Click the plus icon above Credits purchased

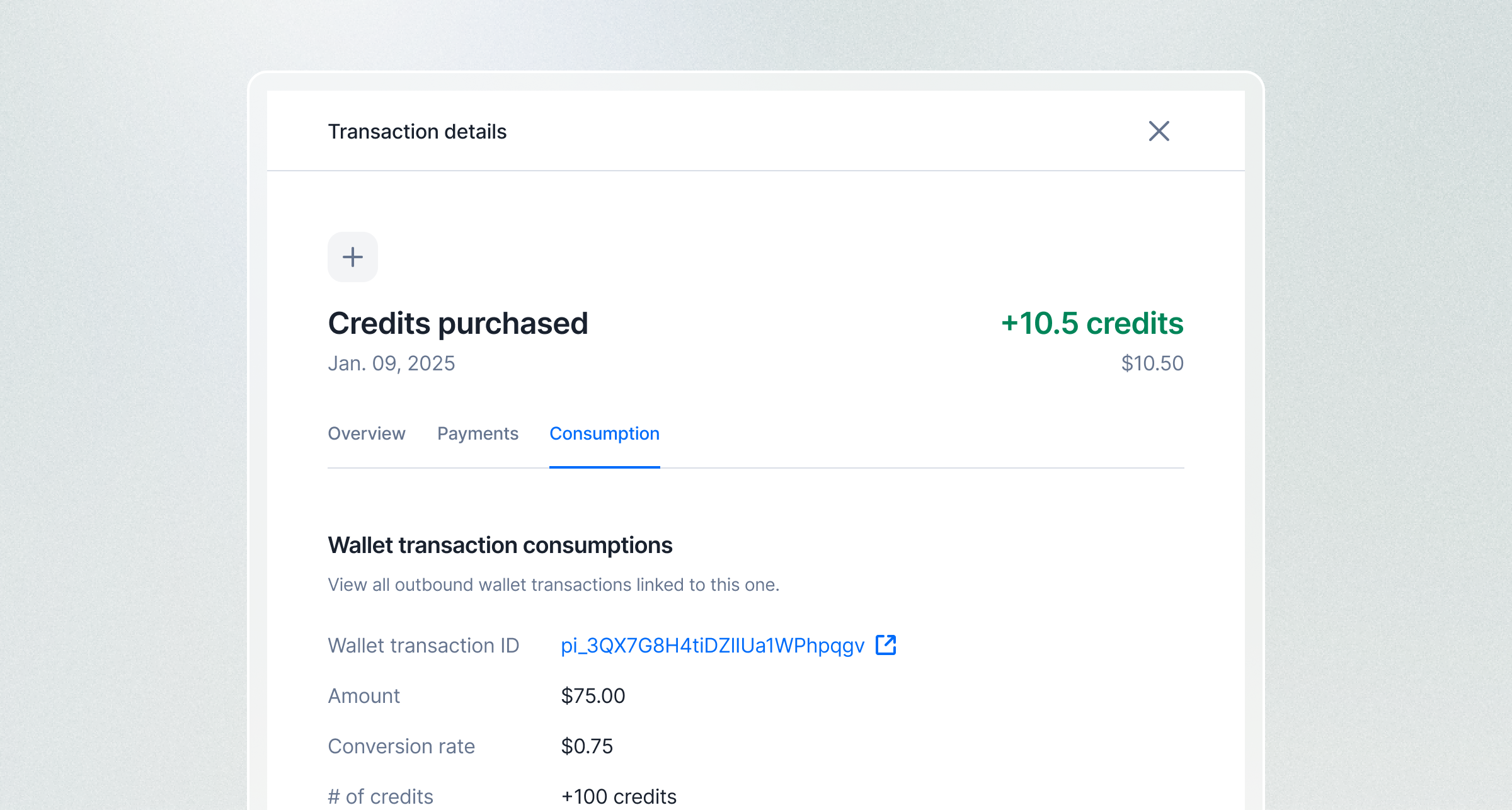pyautogui.click(x=353, y=257)
